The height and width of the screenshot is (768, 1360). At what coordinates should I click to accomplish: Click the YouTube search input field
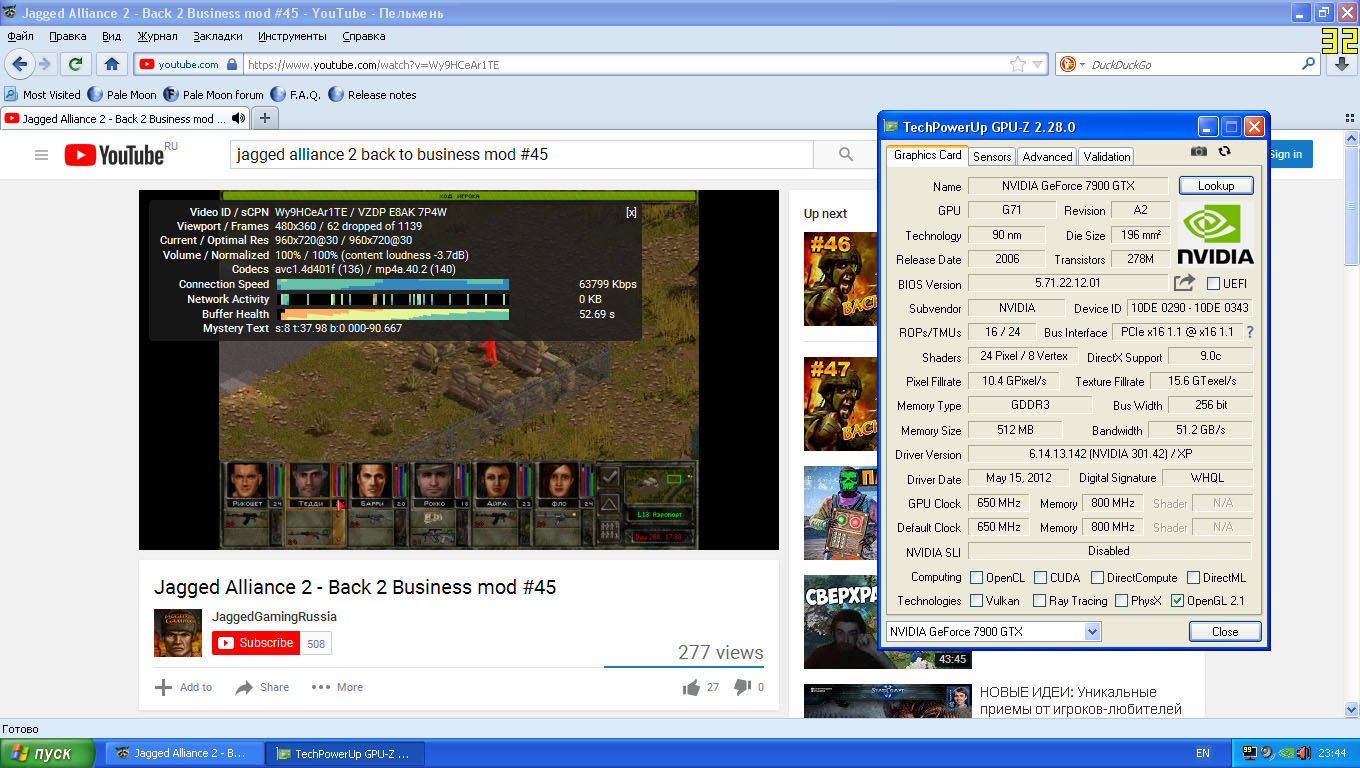click(x=521, y=154)
